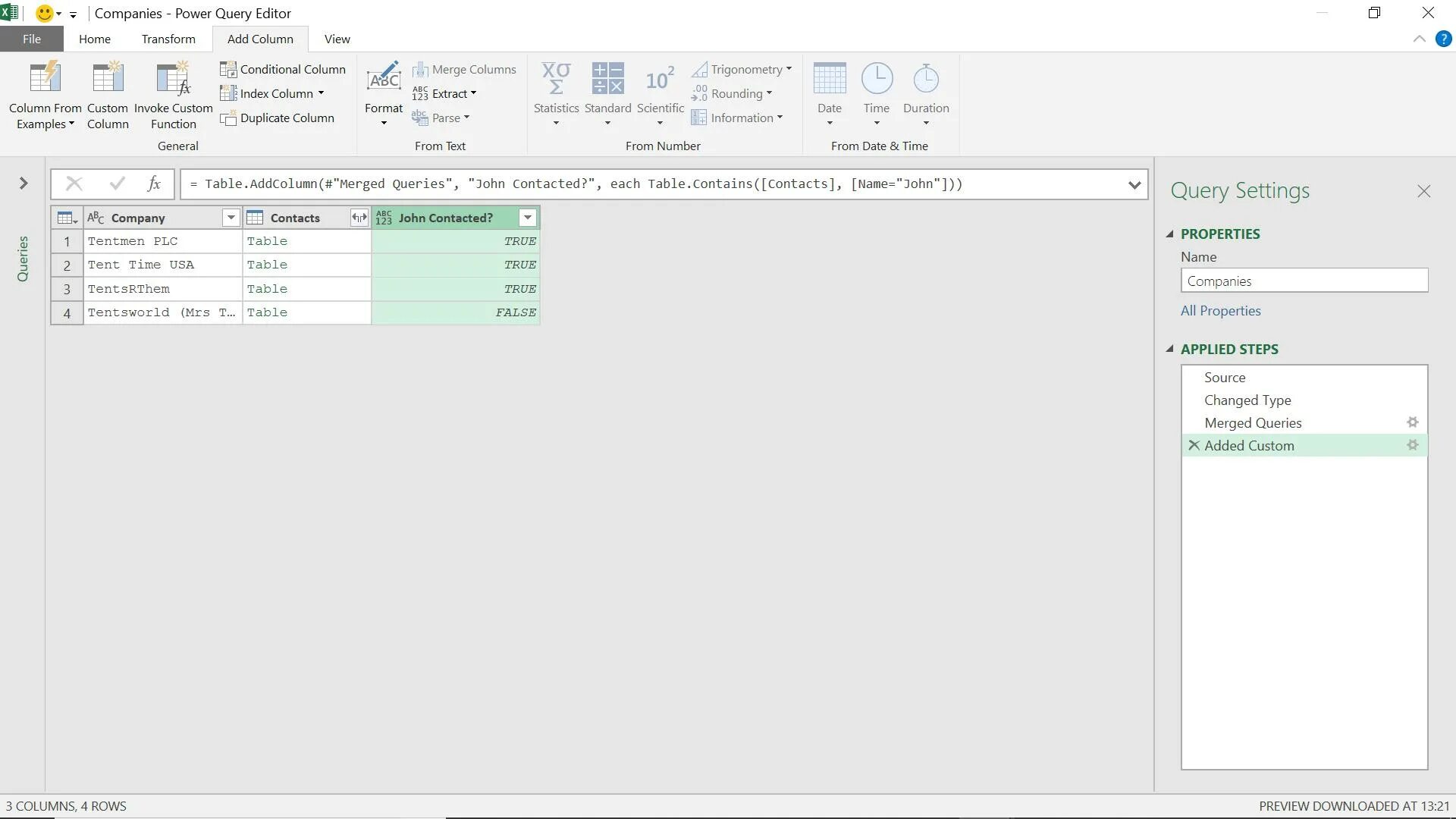Screen dimensions: 1456x819
Task: Open the Time column tools
Action: (x=877, y=95)
